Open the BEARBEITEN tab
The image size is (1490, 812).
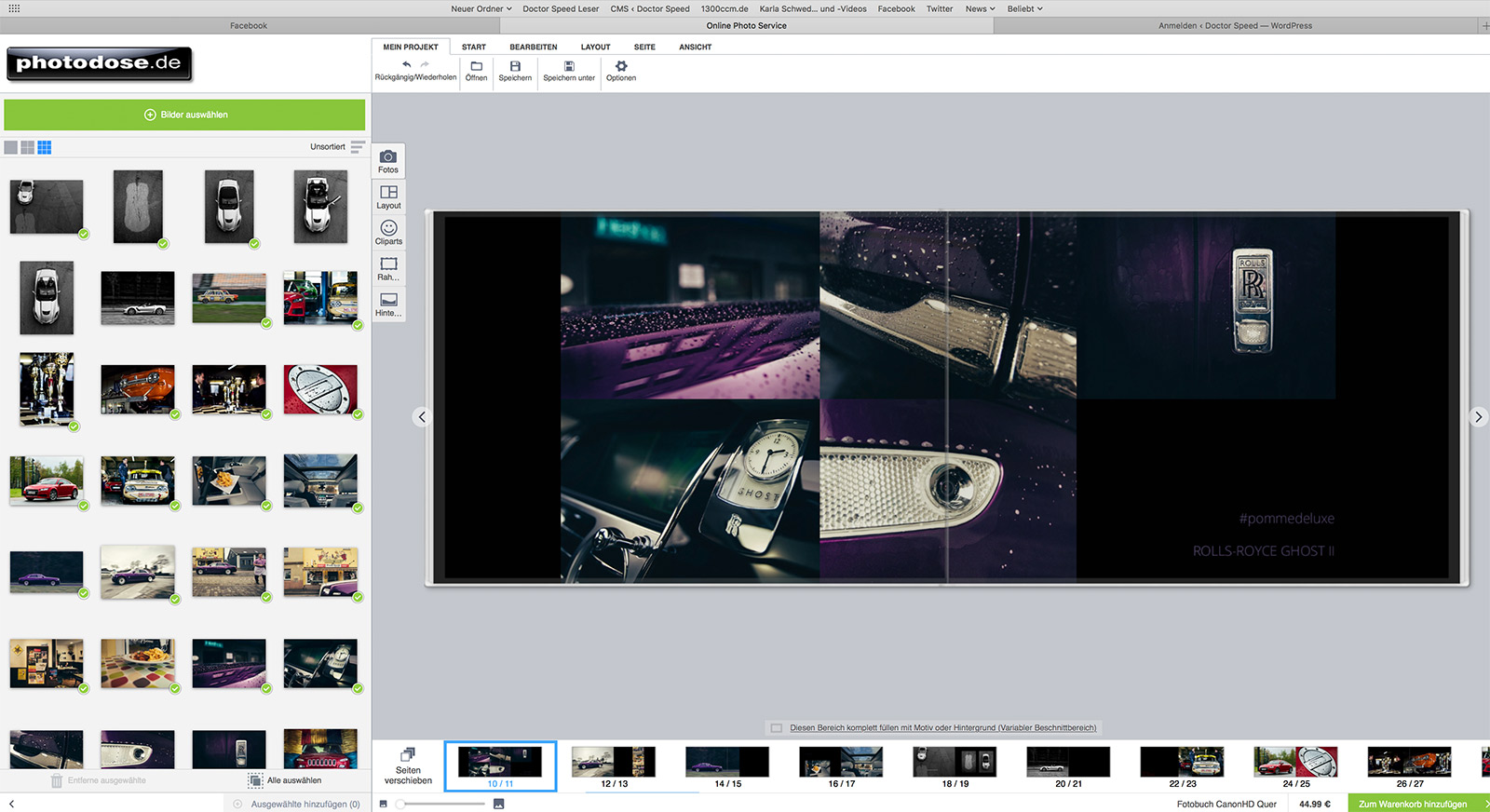(534, 47)
